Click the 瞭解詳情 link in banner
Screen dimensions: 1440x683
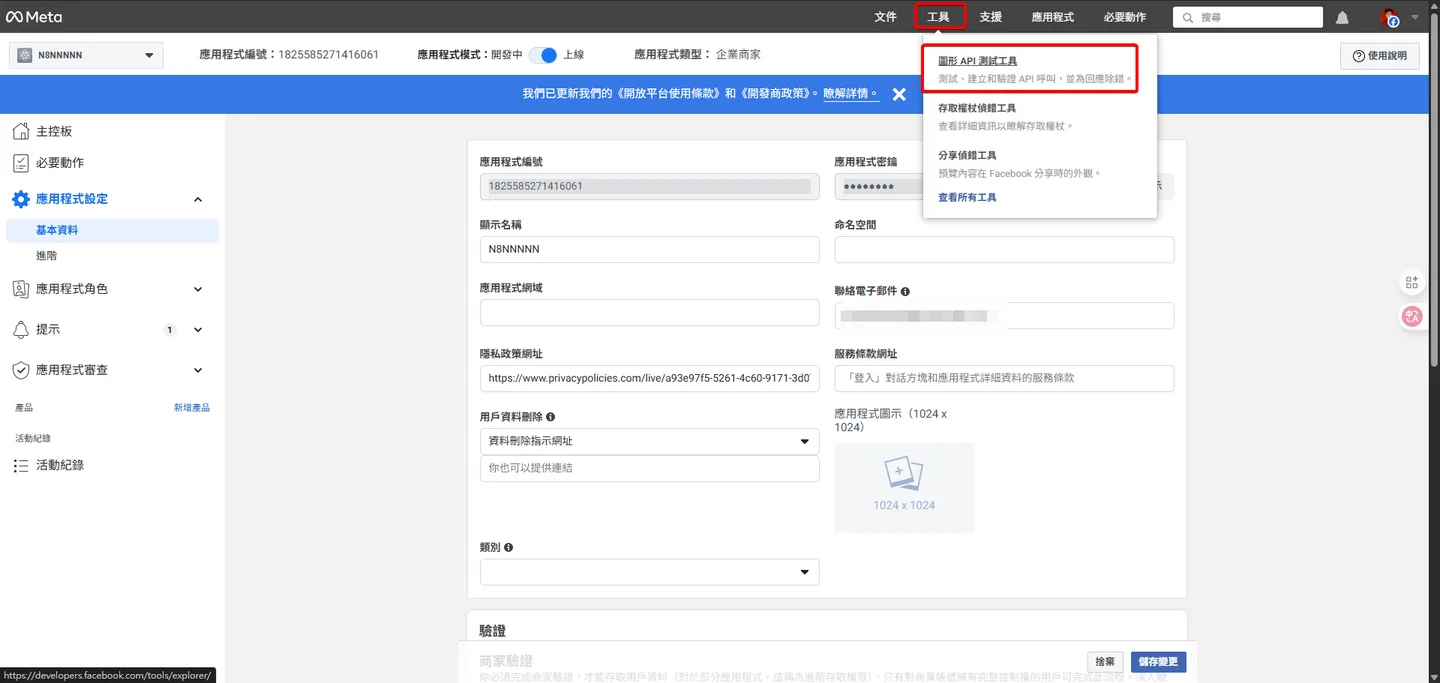tap(850, 93)
